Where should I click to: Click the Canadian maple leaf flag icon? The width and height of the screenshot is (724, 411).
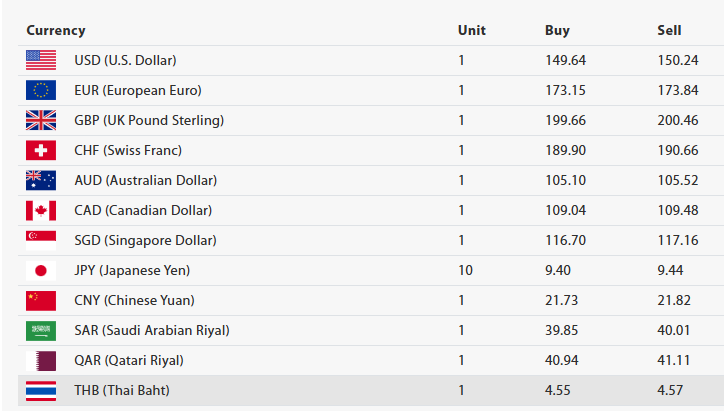41,210
